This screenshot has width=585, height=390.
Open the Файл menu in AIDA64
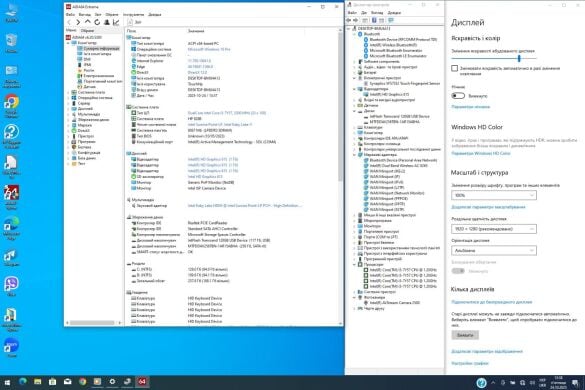pyautogui.click(x=70, y=15)
